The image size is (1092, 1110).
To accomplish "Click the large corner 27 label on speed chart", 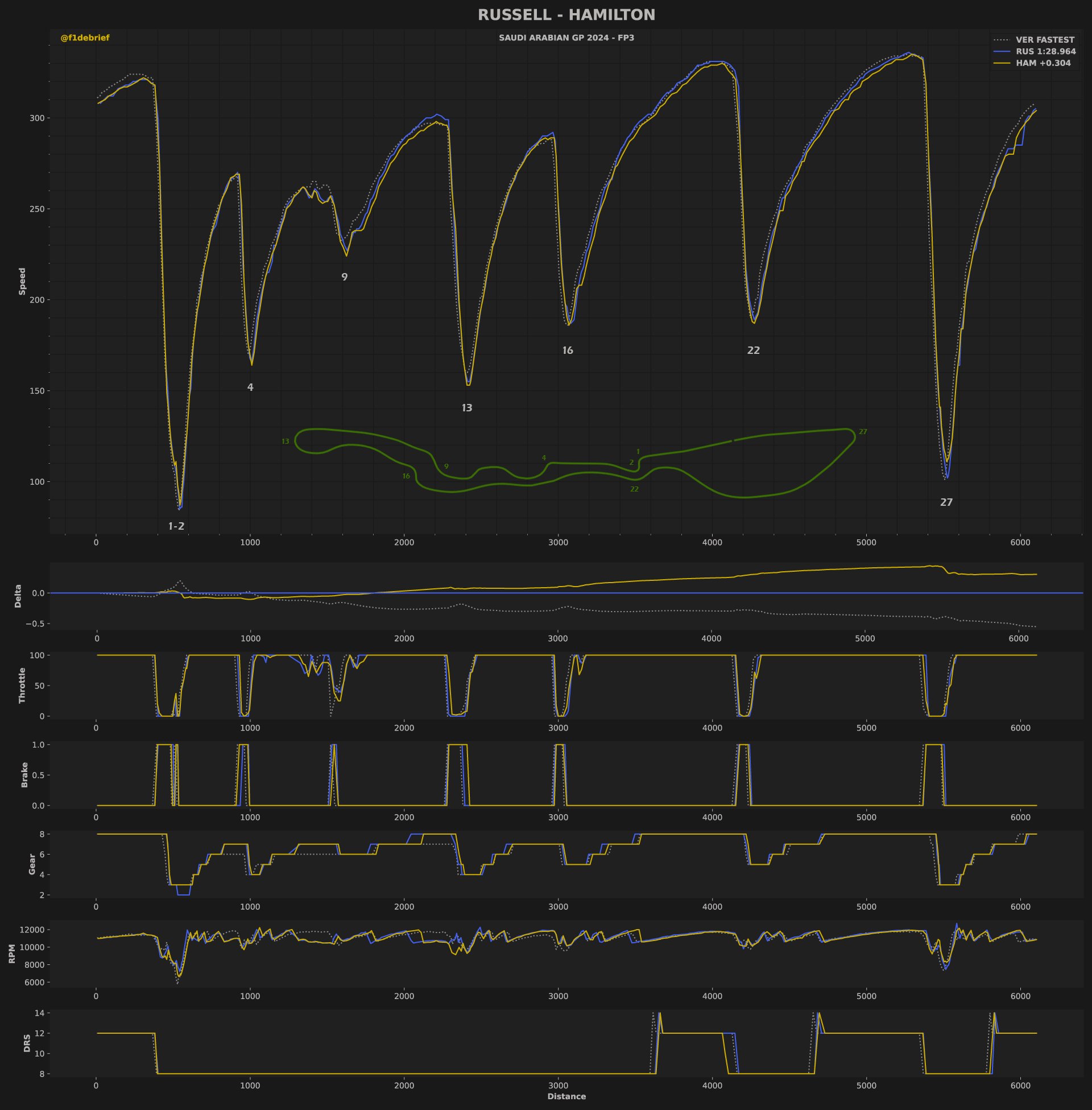I will tap(946, 502).
